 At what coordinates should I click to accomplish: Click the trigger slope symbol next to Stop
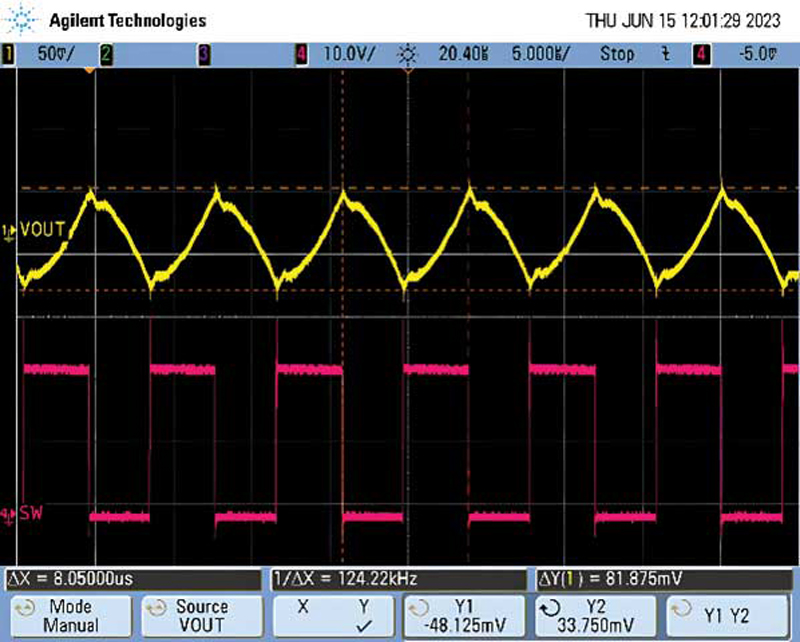click(x=665, y=55)
